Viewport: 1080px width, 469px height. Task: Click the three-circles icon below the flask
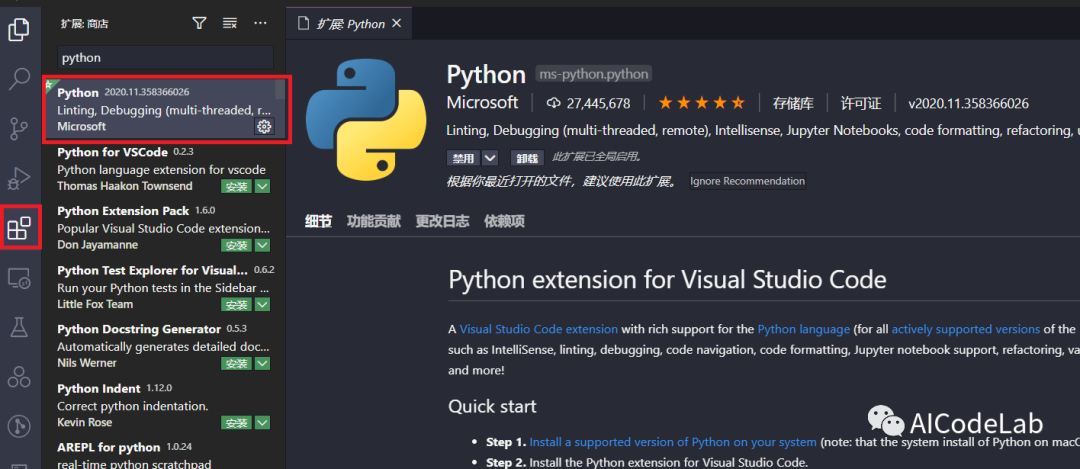tap(19, 377)
